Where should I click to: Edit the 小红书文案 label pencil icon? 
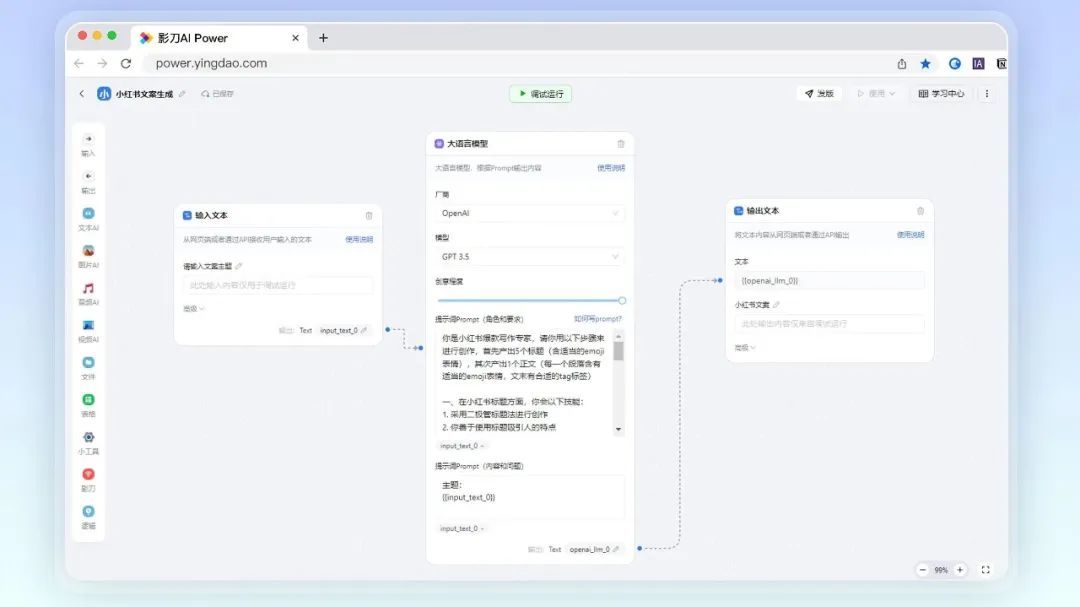point(776,305)
